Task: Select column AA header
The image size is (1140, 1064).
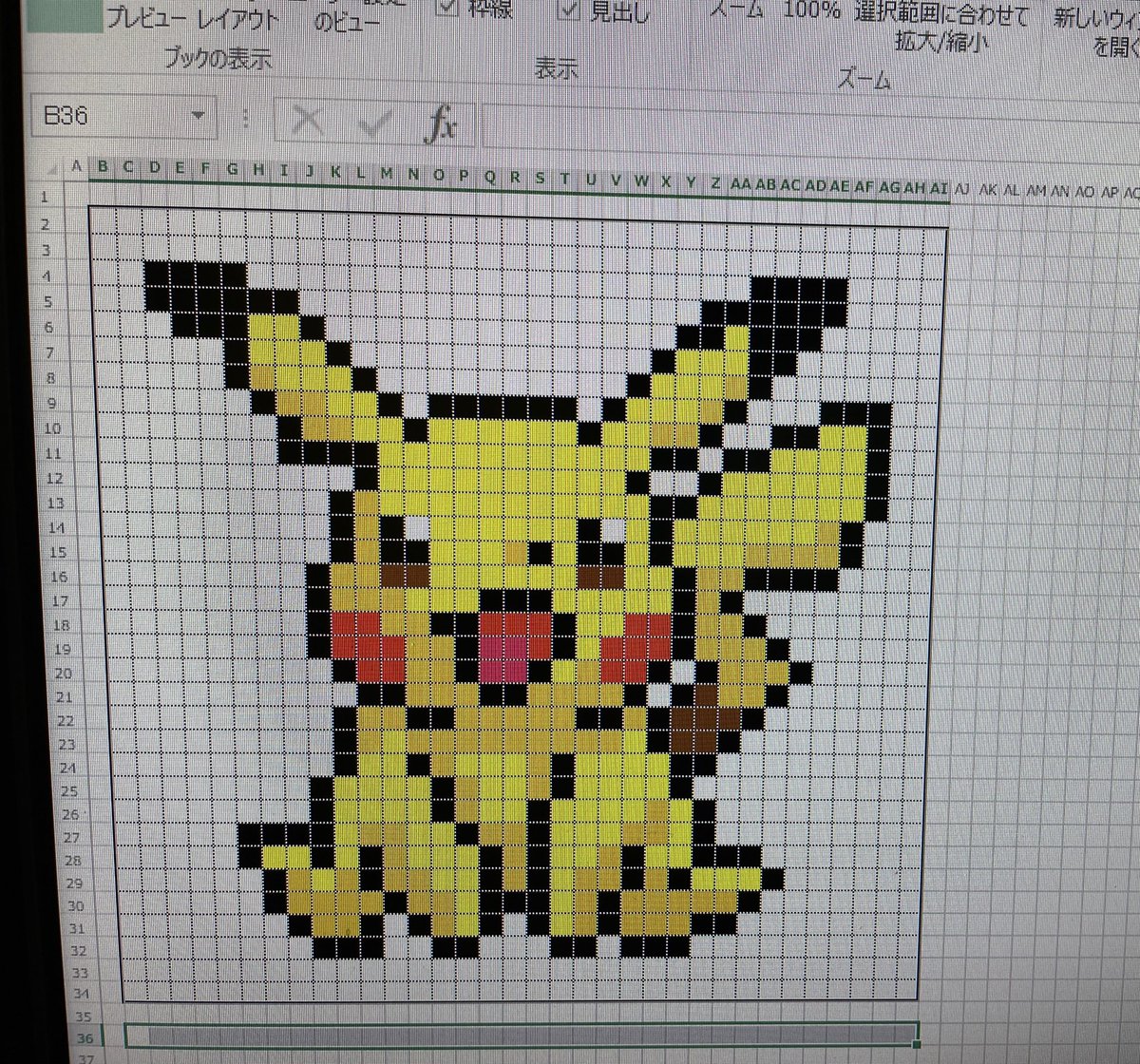Action: 740,182
